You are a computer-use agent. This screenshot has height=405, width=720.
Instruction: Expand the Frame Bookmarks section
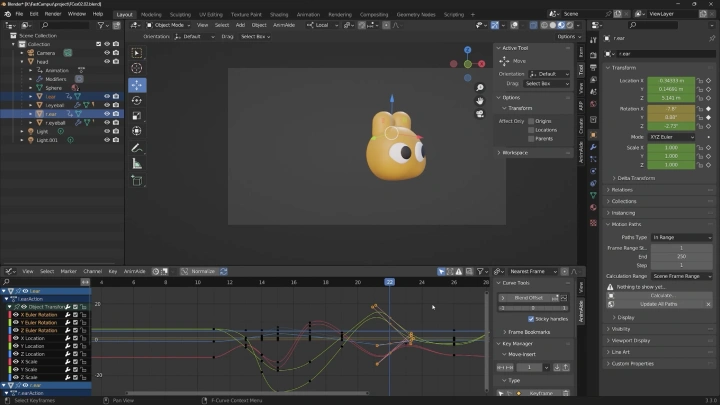[x=527, y=332]
